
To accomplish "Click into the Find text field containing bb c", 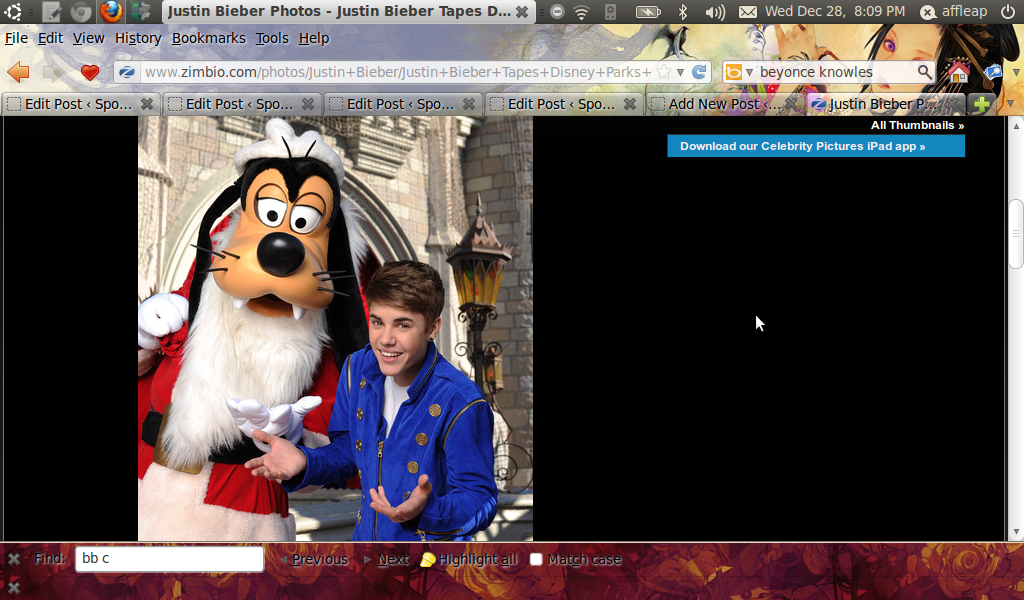I will click(x=169, y=559).
